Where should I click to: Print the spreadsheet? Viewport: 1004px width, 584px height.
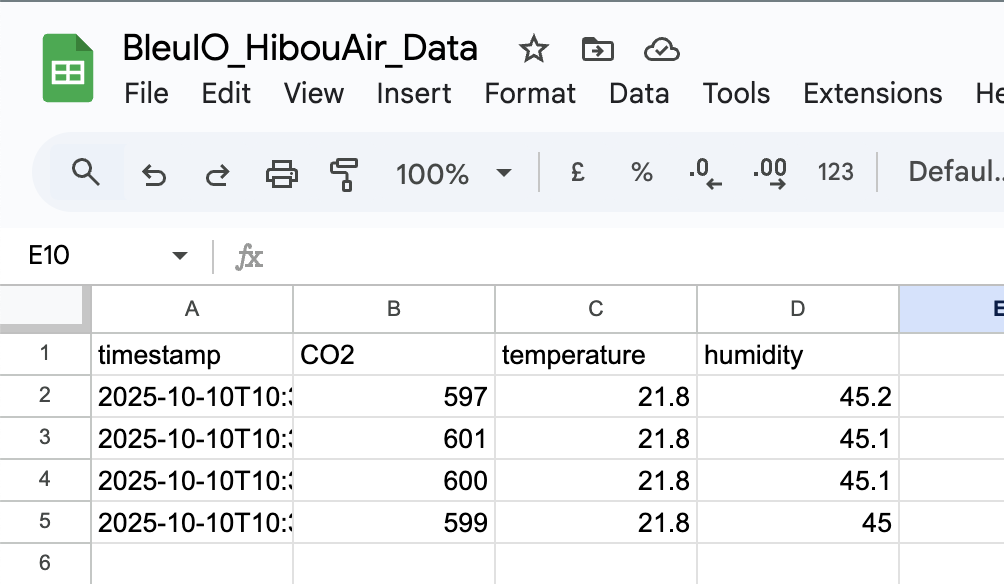point(281,174)
